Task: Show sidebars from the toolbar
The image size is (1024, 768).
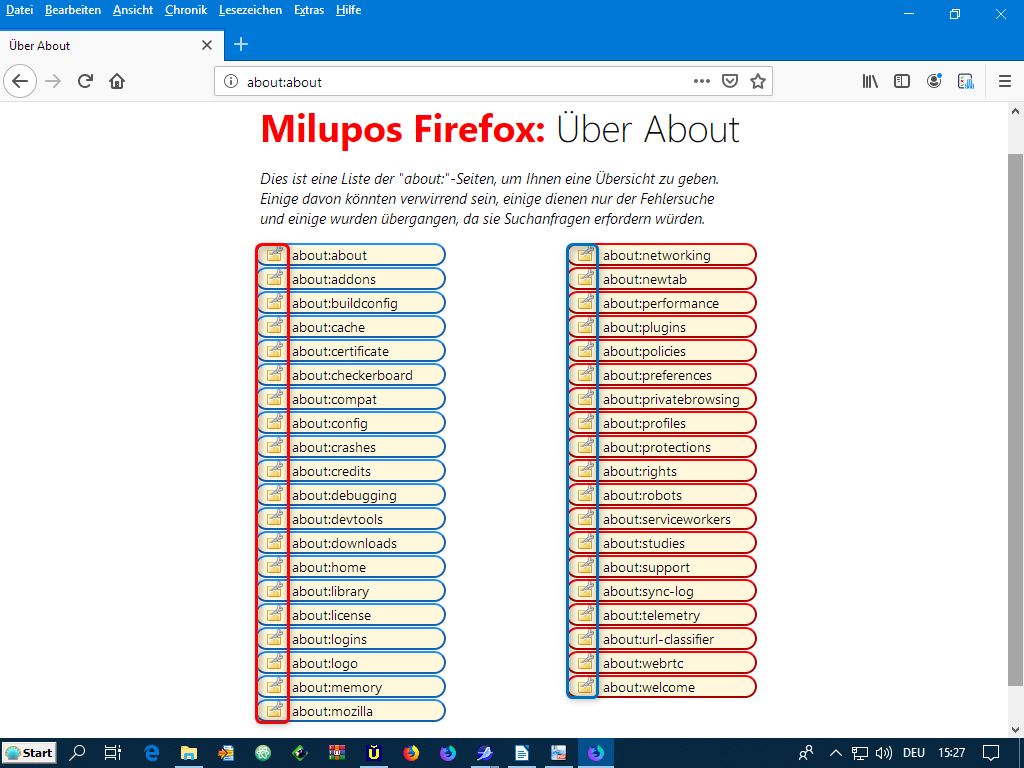Action: coord(902,82)
